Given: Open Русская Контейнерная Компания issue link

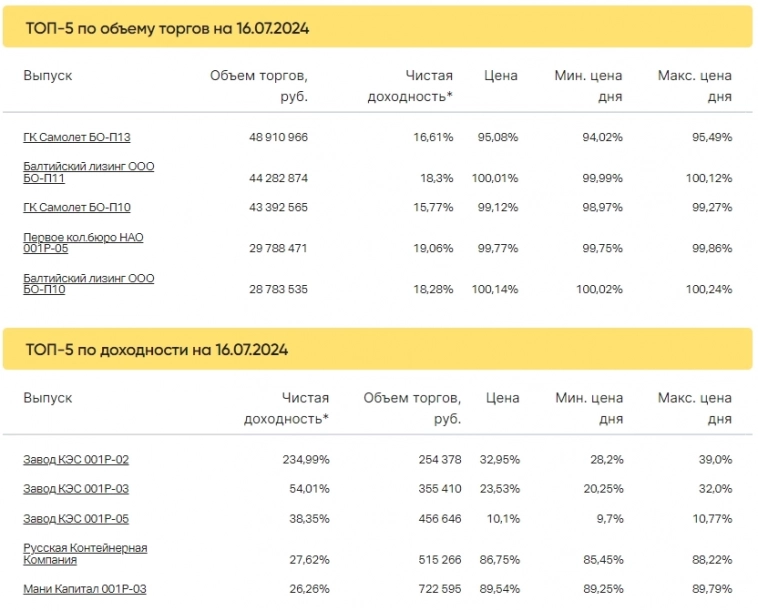Looking at the screenshot, I should (x=85, y=554).
